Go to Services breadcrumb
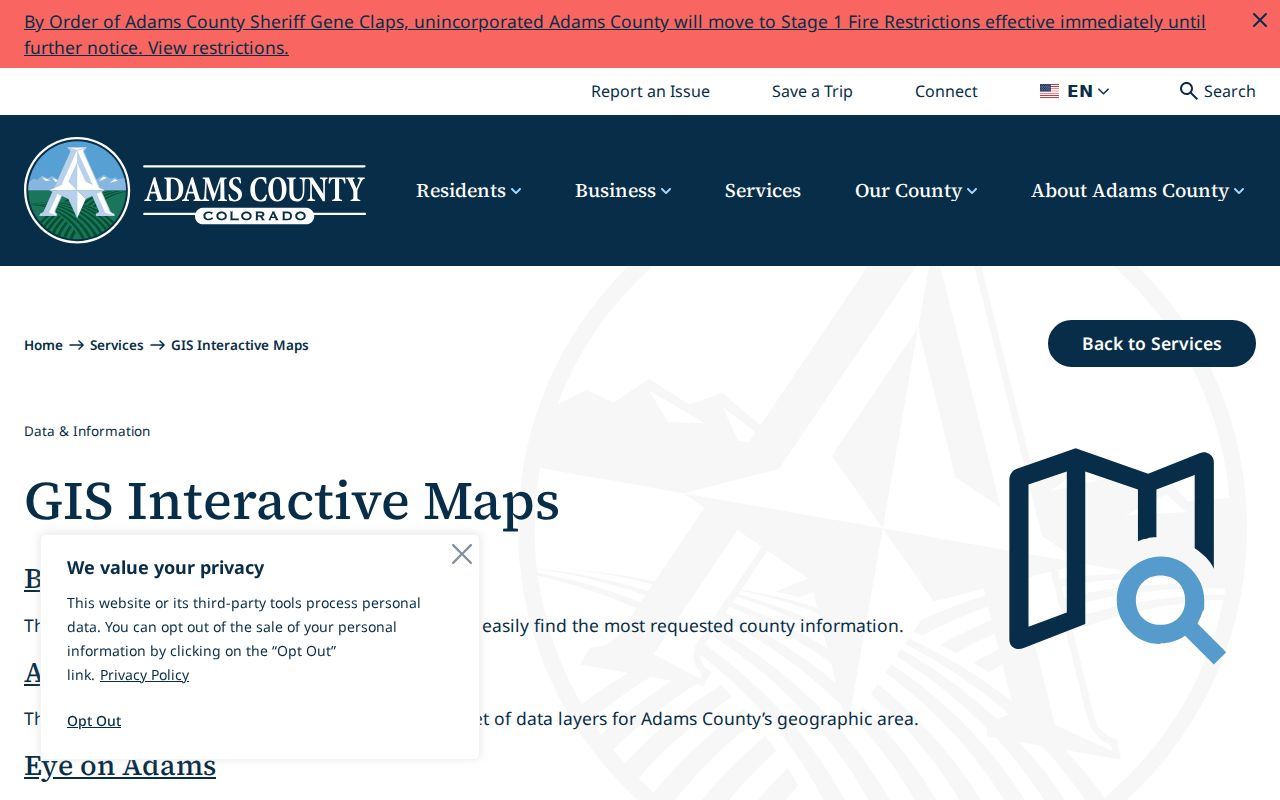The height and width of the screenshot is (800, 1280). 117,345
